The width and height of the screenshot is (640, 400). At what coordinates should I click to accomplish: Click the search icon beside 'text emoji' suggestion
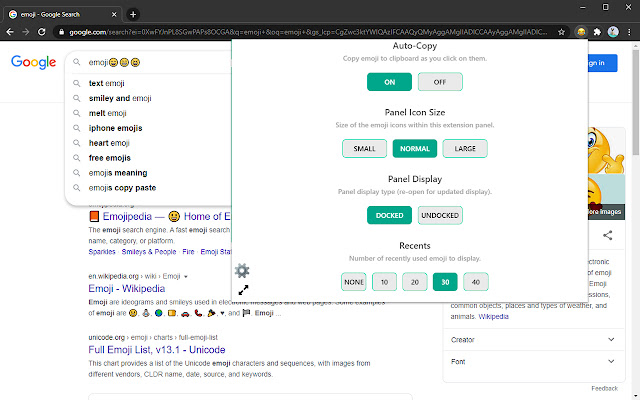pyautogui.click(x=76, y=83)
